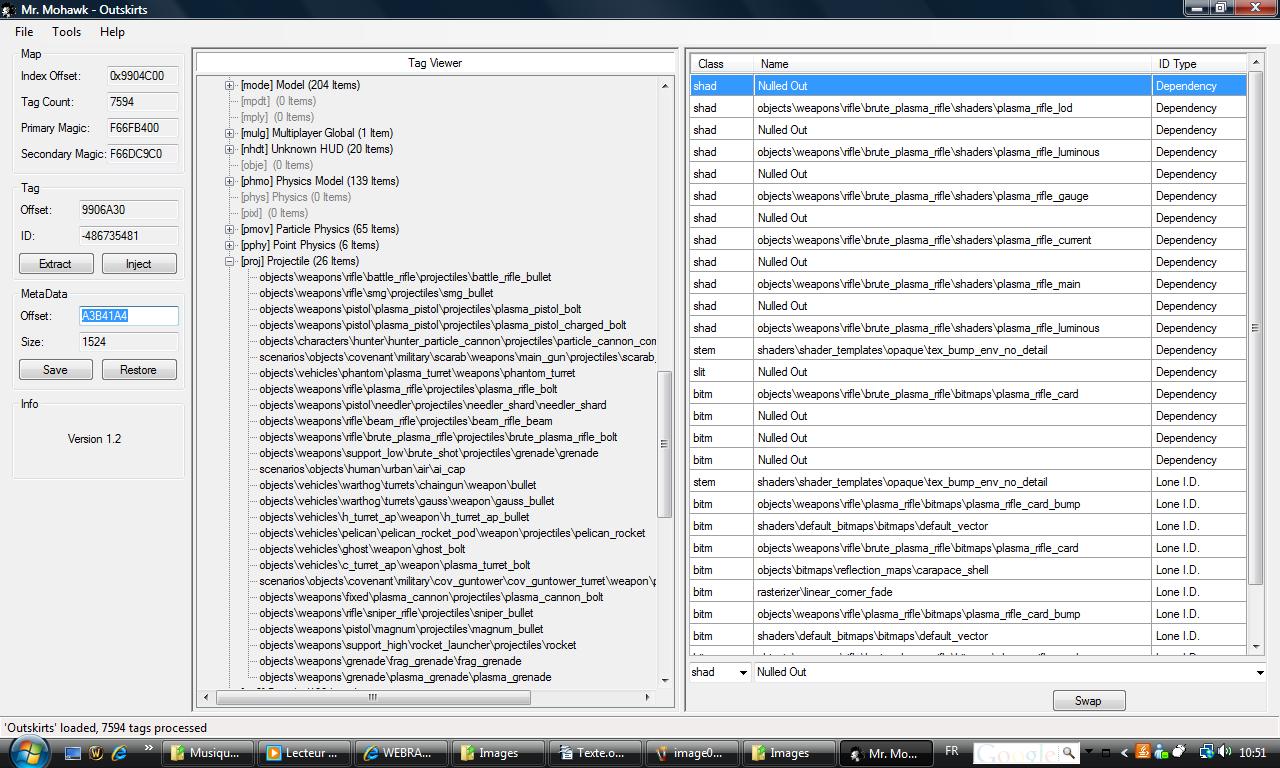Switch to the Lecteur media player taskbar button

pyautogui.click(x=302, y=753)
